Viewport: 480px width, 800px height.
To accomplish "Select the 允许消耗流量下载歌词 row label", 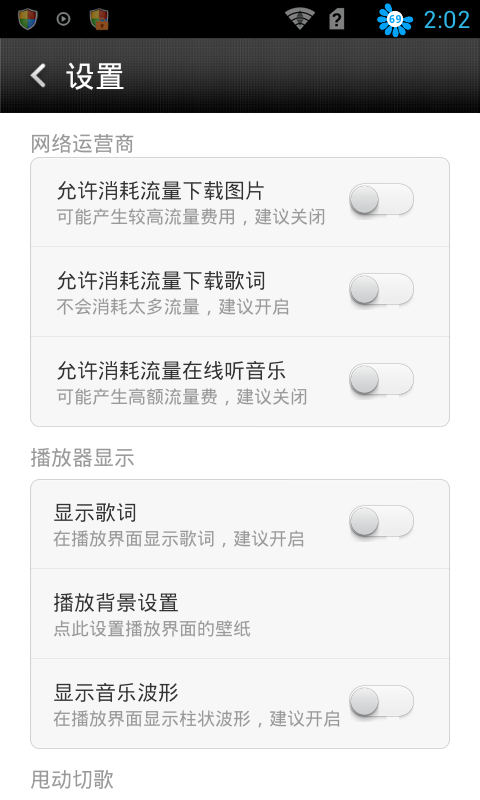I will click(161, 281).
